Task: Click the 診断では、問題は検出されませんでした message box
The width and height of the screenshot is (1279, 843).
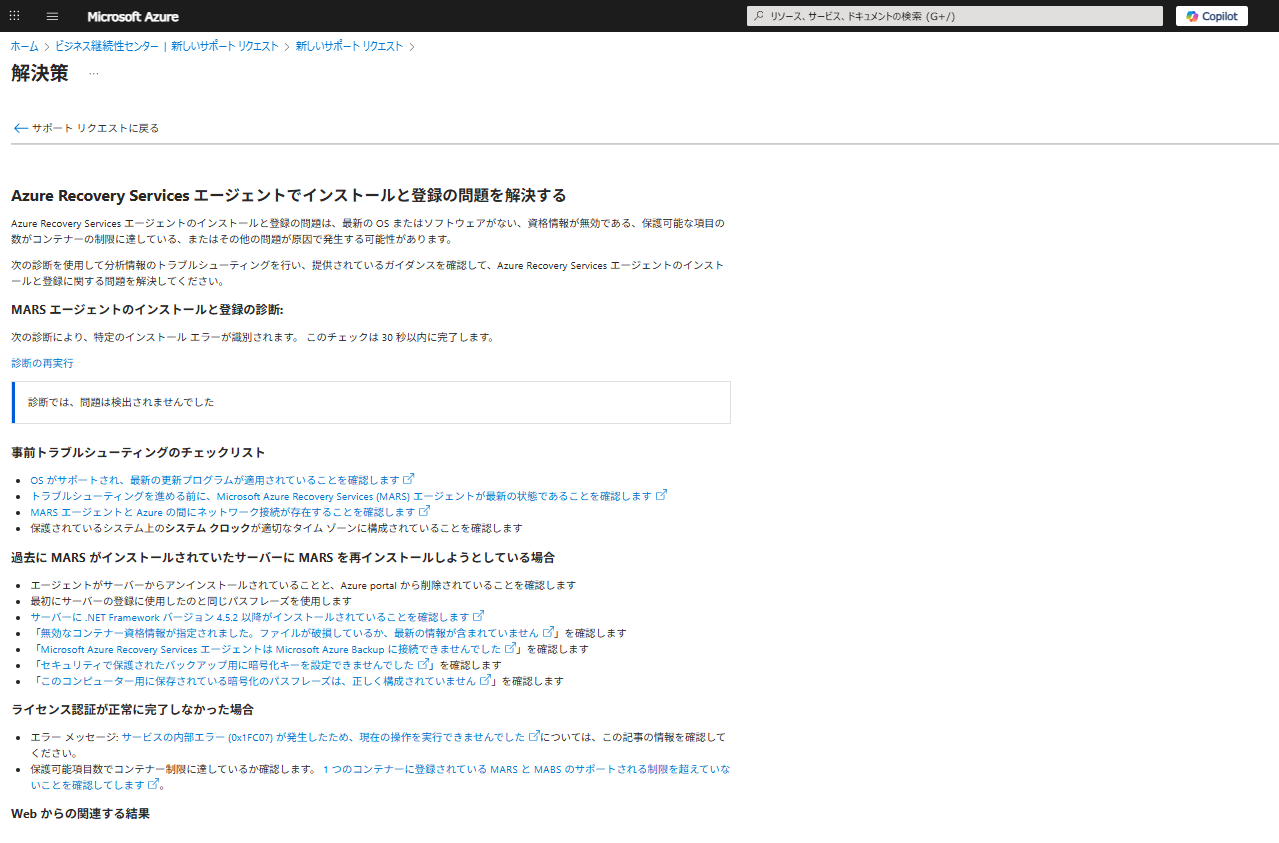Action: tap(371, 402)
